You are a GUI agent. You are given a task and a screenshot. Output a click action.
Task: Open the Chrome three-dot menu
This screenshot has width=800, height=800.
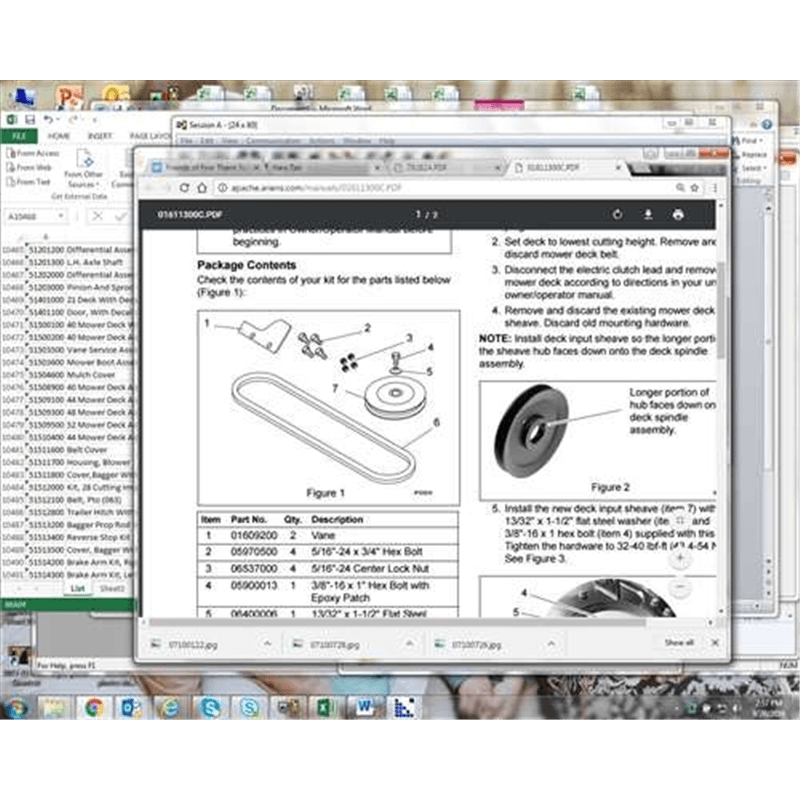click(714, 188)
